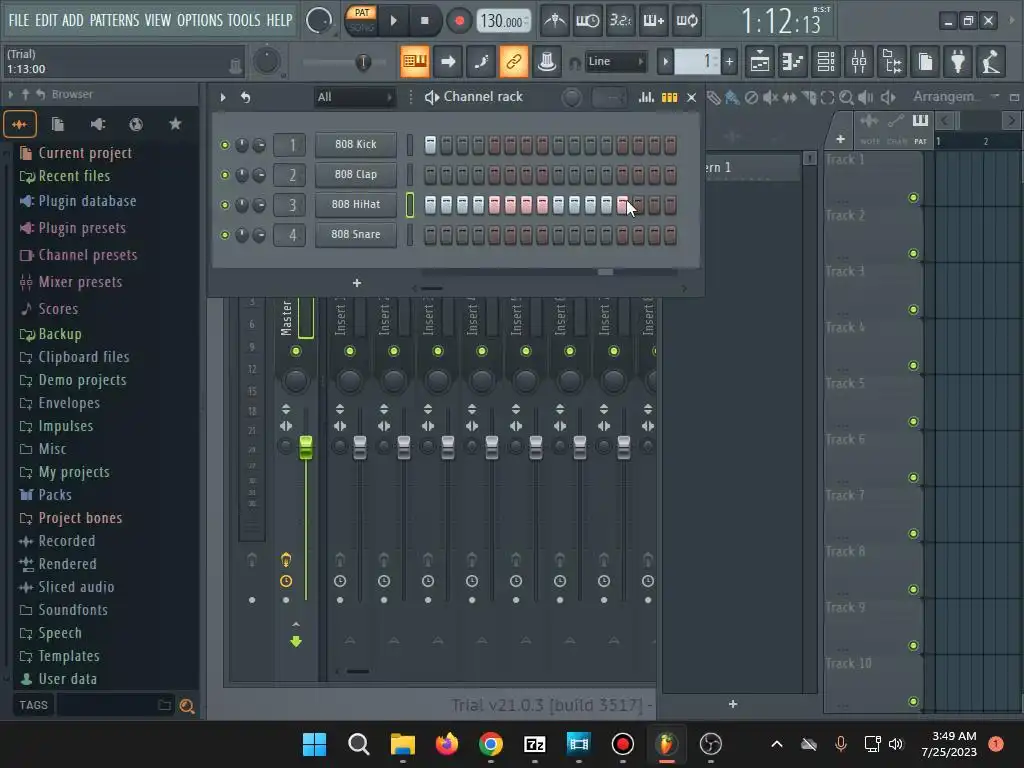Open the OPTIONS menu
Screen dimensions: 1024x768
(200, 20)
